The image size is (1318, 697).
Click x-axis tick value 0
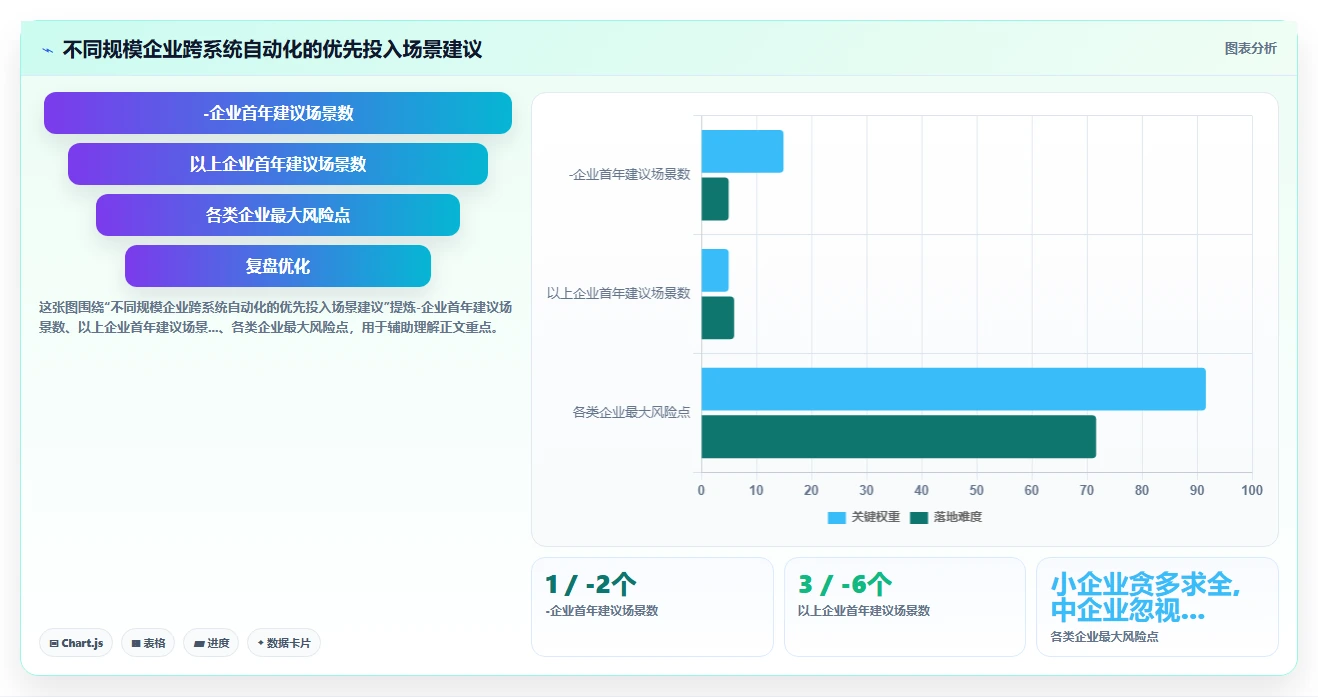[701, 490]
